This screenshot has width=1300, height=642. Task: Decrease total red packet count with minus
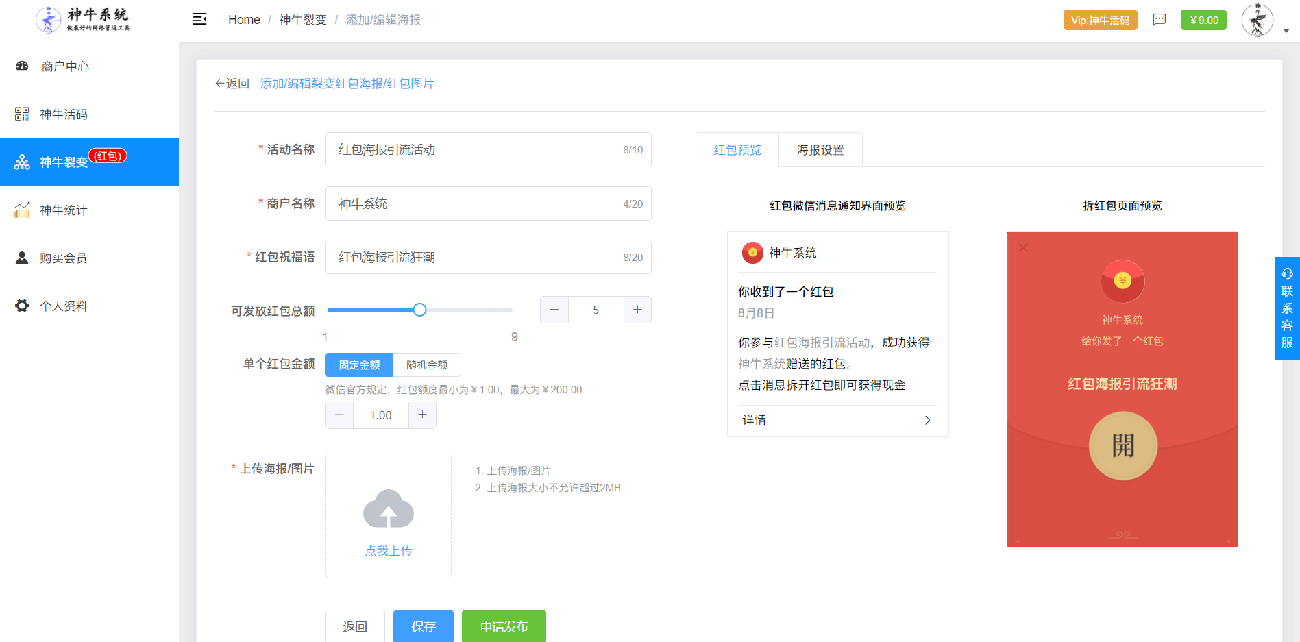(555, 310)
